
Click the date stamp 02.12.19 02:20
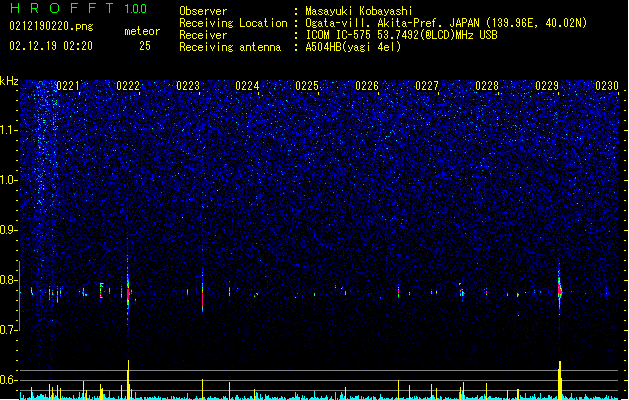[51, 46]
